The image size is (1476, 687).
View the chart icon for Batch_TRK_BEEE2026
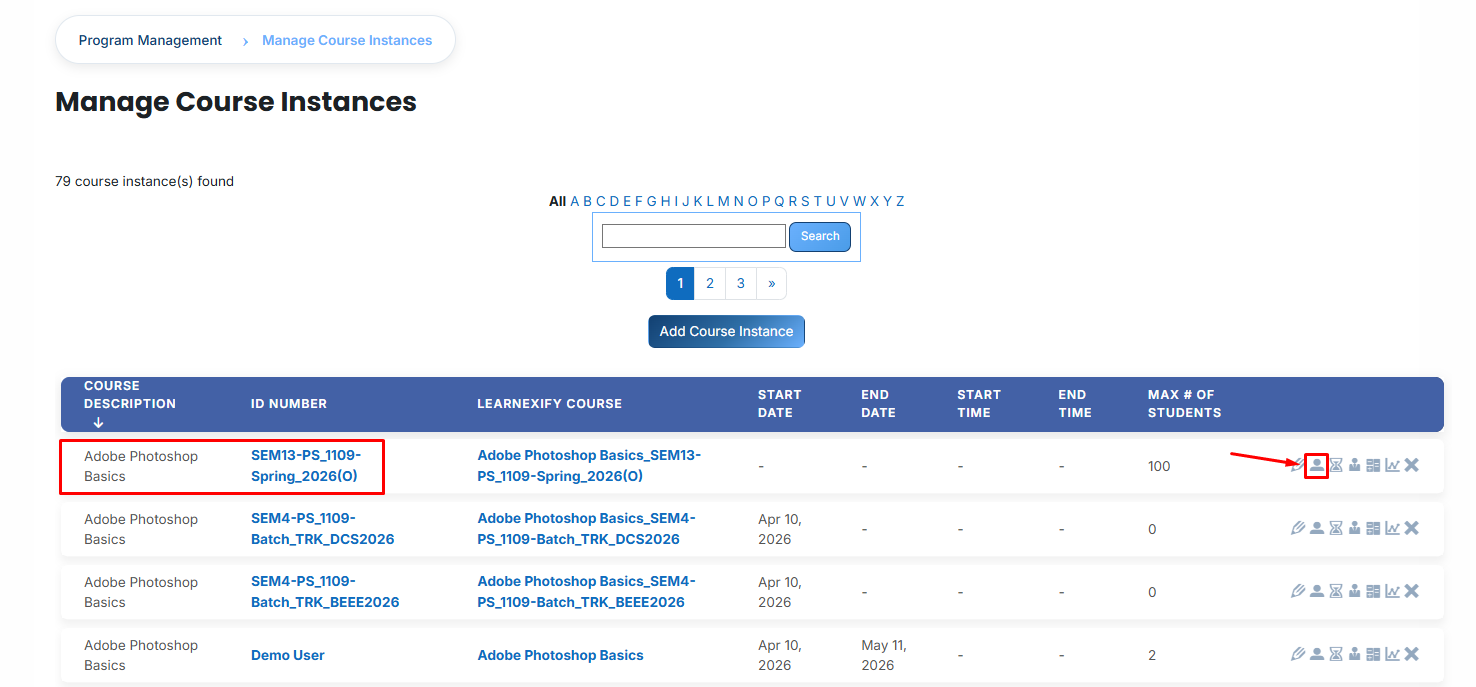click(x=1392, y=591)
